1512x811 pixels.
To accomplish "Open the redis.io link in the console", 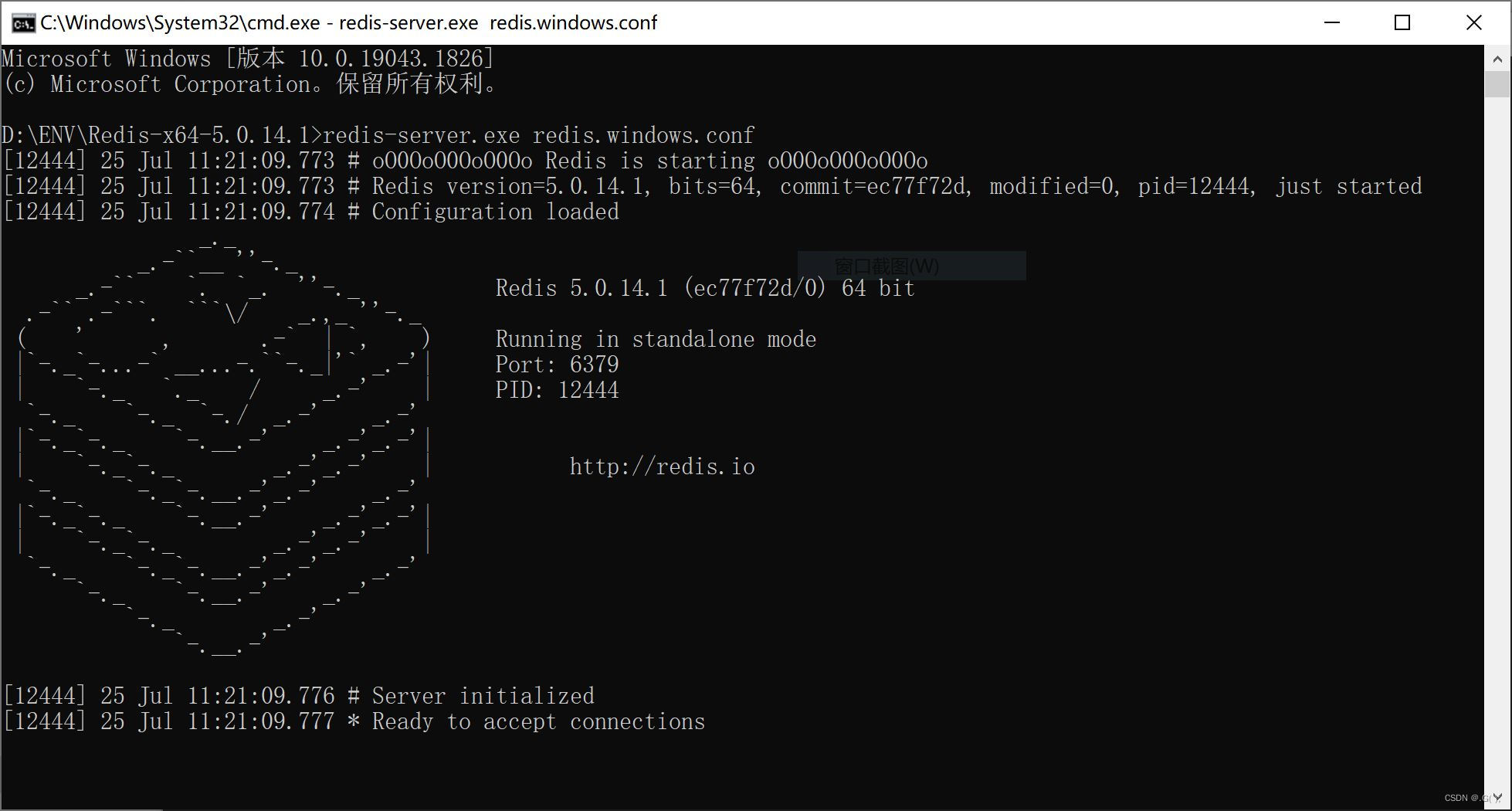I will tap(662, 466).
